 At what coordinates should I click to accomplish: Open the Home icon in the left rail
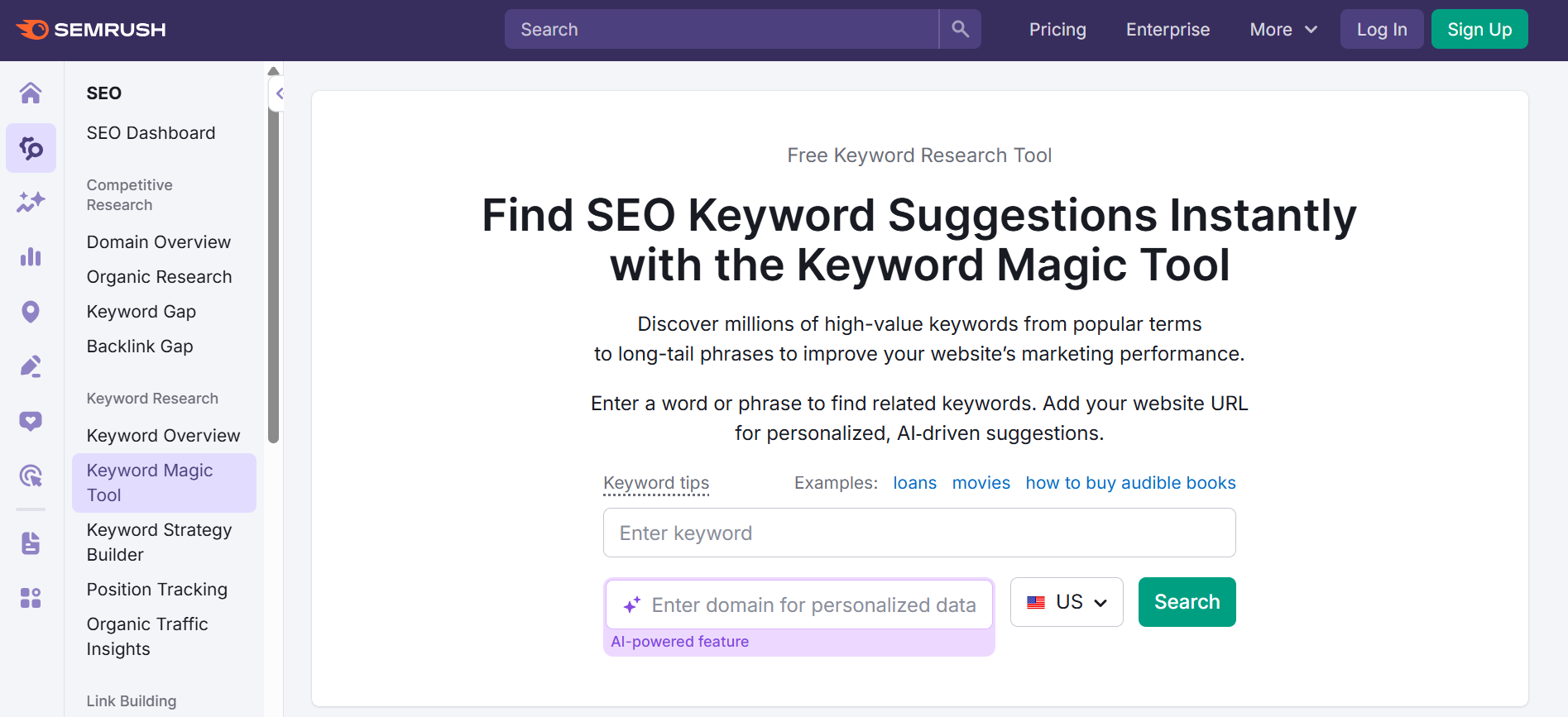pyautogui.click(x=31, y=93)
